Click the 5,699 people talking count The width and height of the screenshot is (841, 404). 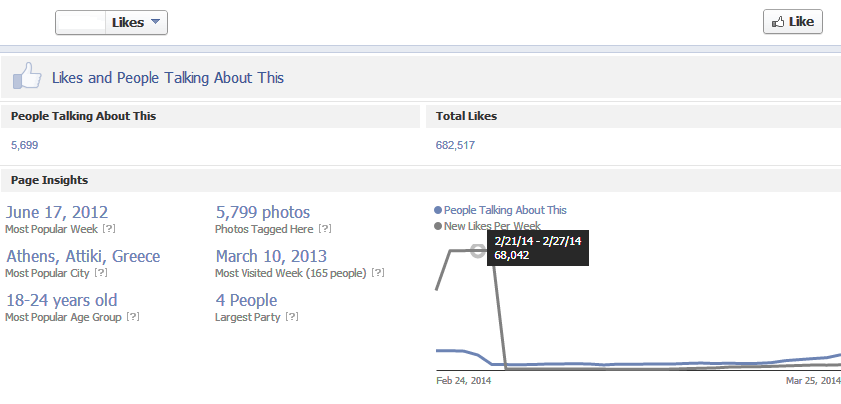coord(25,145)
